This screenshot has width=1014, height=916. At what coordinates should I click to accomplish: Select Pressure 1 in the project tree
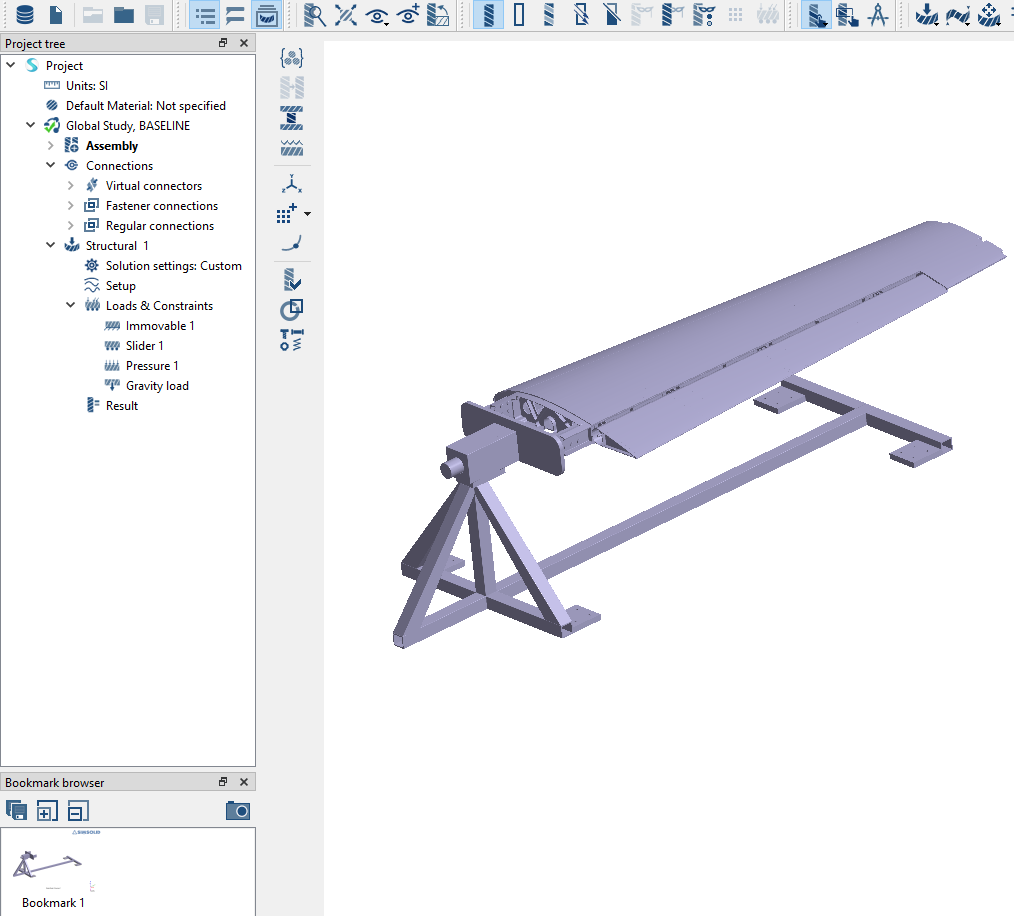click(x=152, y=366)
